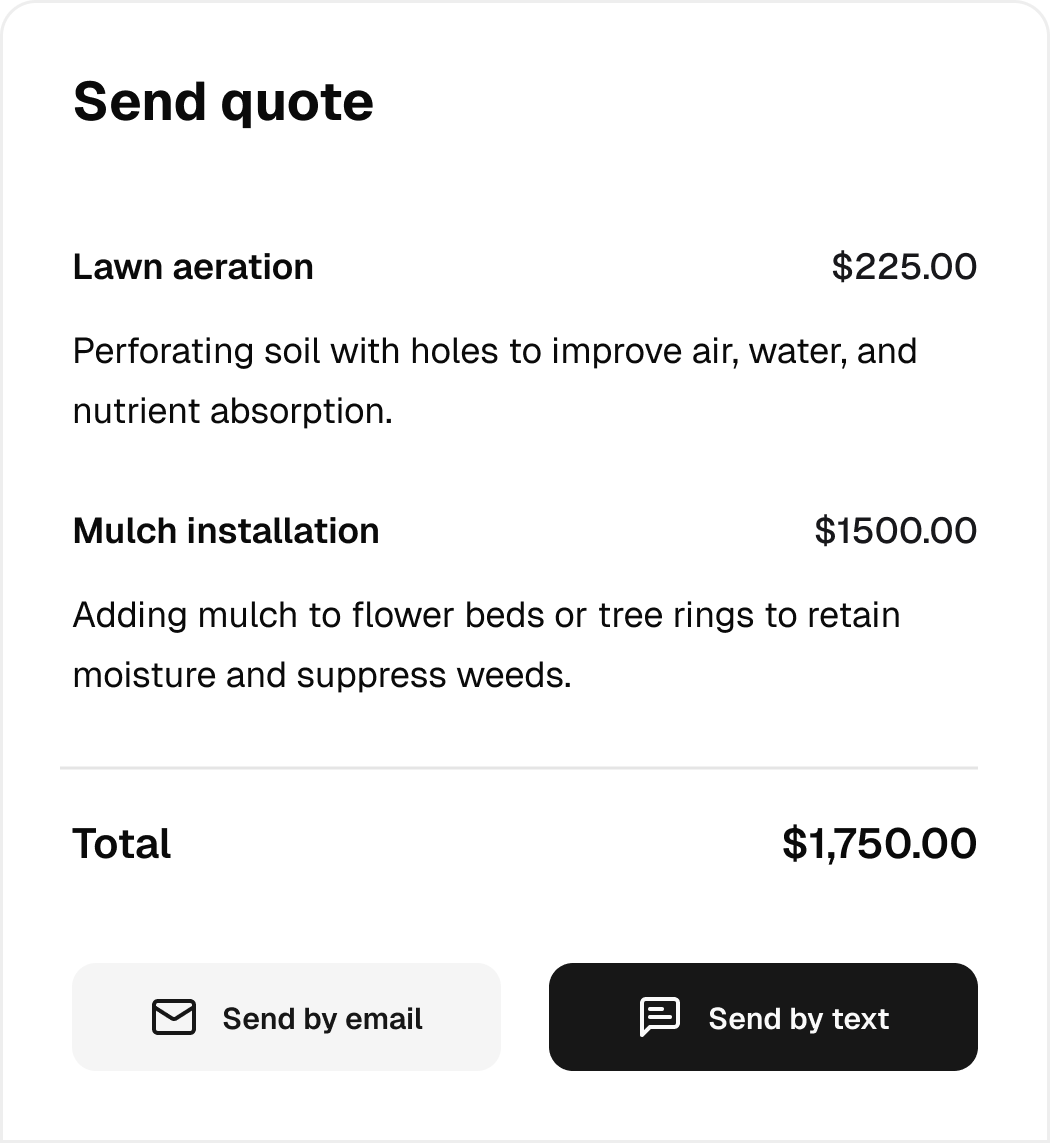
Task: Click the 'nutrient absorption.' description line
Action: [232, 412]
